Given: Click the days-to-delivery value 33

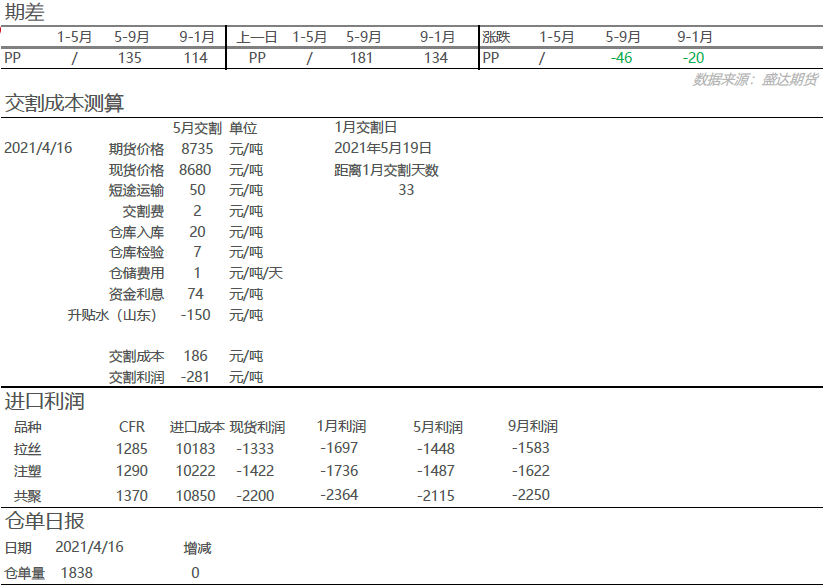Looking at the screenshot, I should point(406,190).
